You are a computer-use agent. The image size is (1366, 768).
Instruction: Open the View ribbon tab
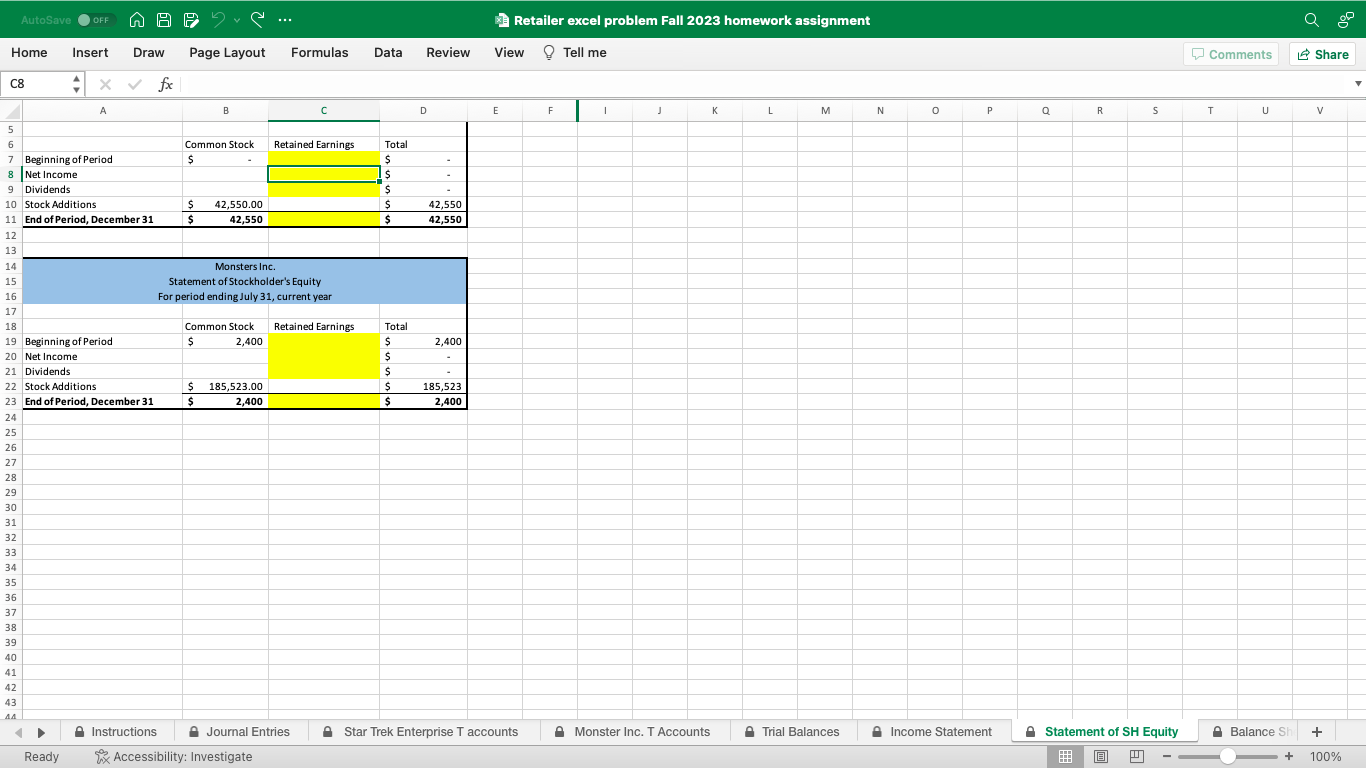(x=509, y=53)
